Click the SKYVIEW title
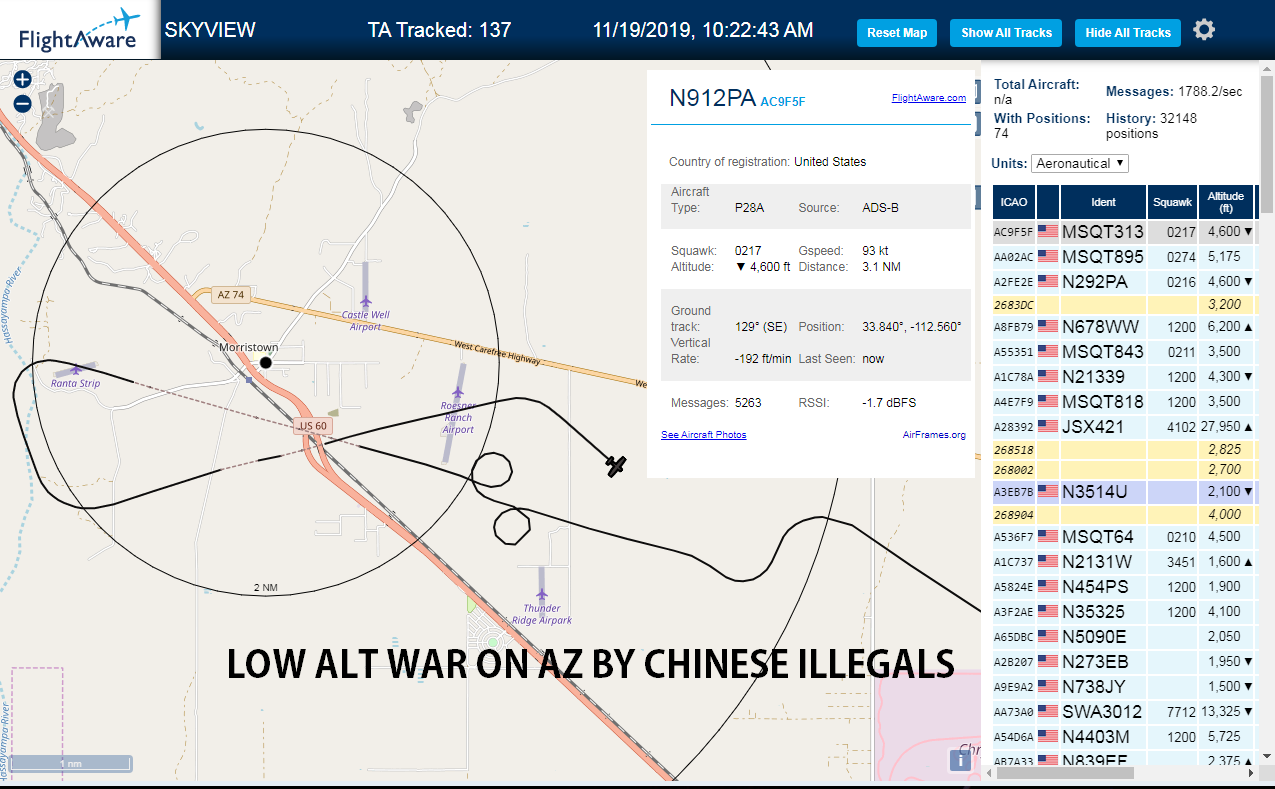Image resolution: width=1275 pixels, height=789 pixels. point(210,30)
